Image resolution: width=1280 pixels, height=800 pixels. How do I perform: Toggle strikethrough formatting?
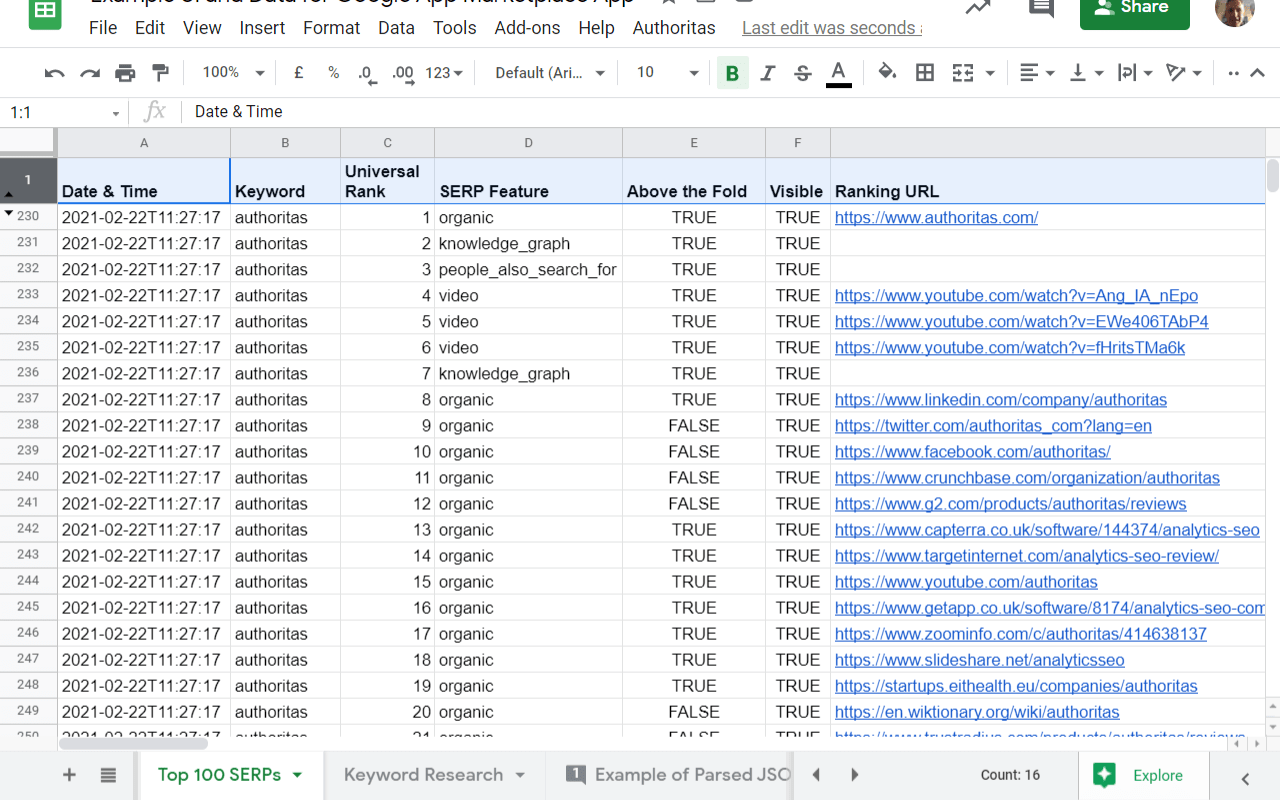[802, 73]
